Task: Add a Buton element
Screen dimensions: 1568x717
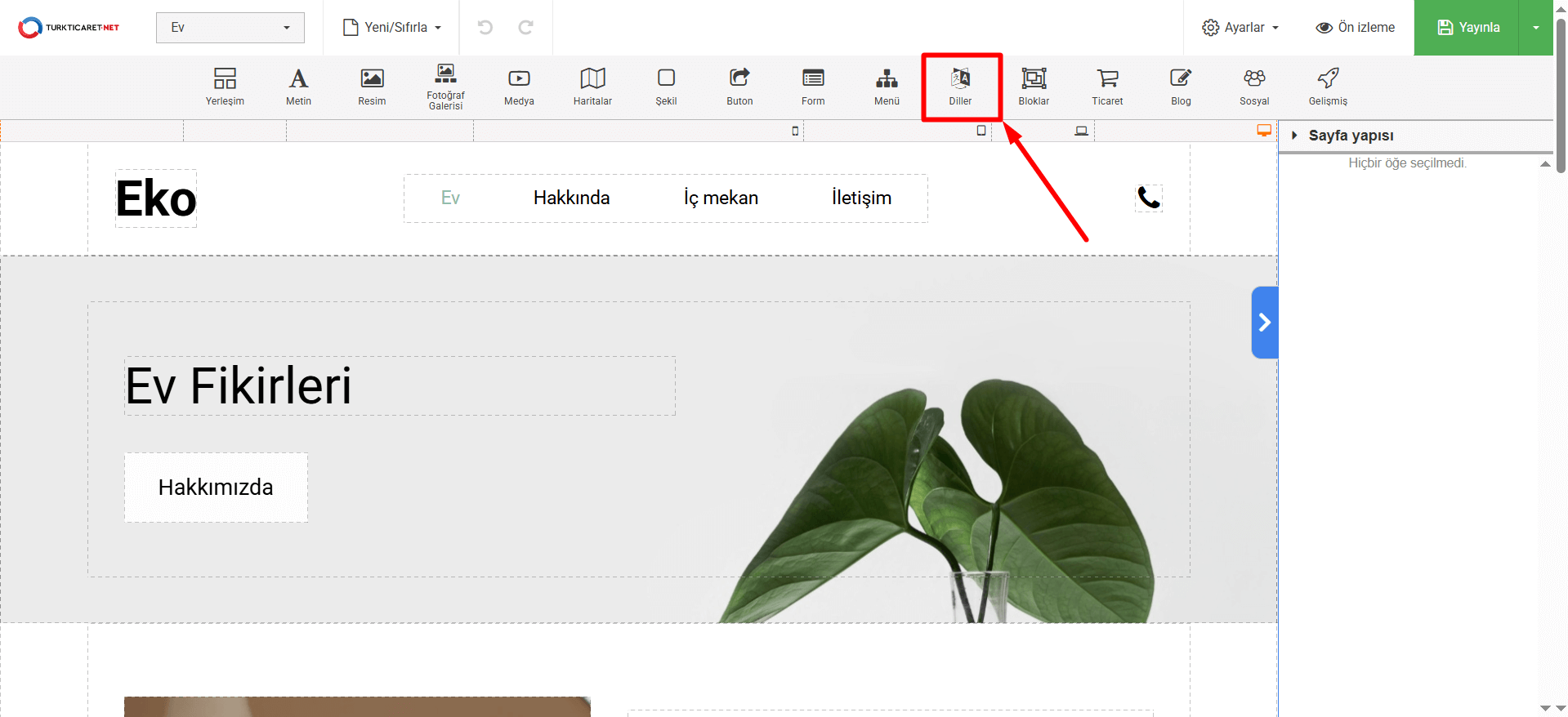Action: coord(739,87)
